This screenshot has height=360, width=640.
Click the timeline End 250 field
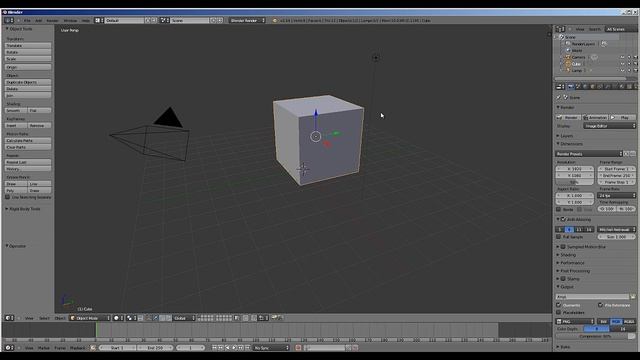[x=155, y=348]
